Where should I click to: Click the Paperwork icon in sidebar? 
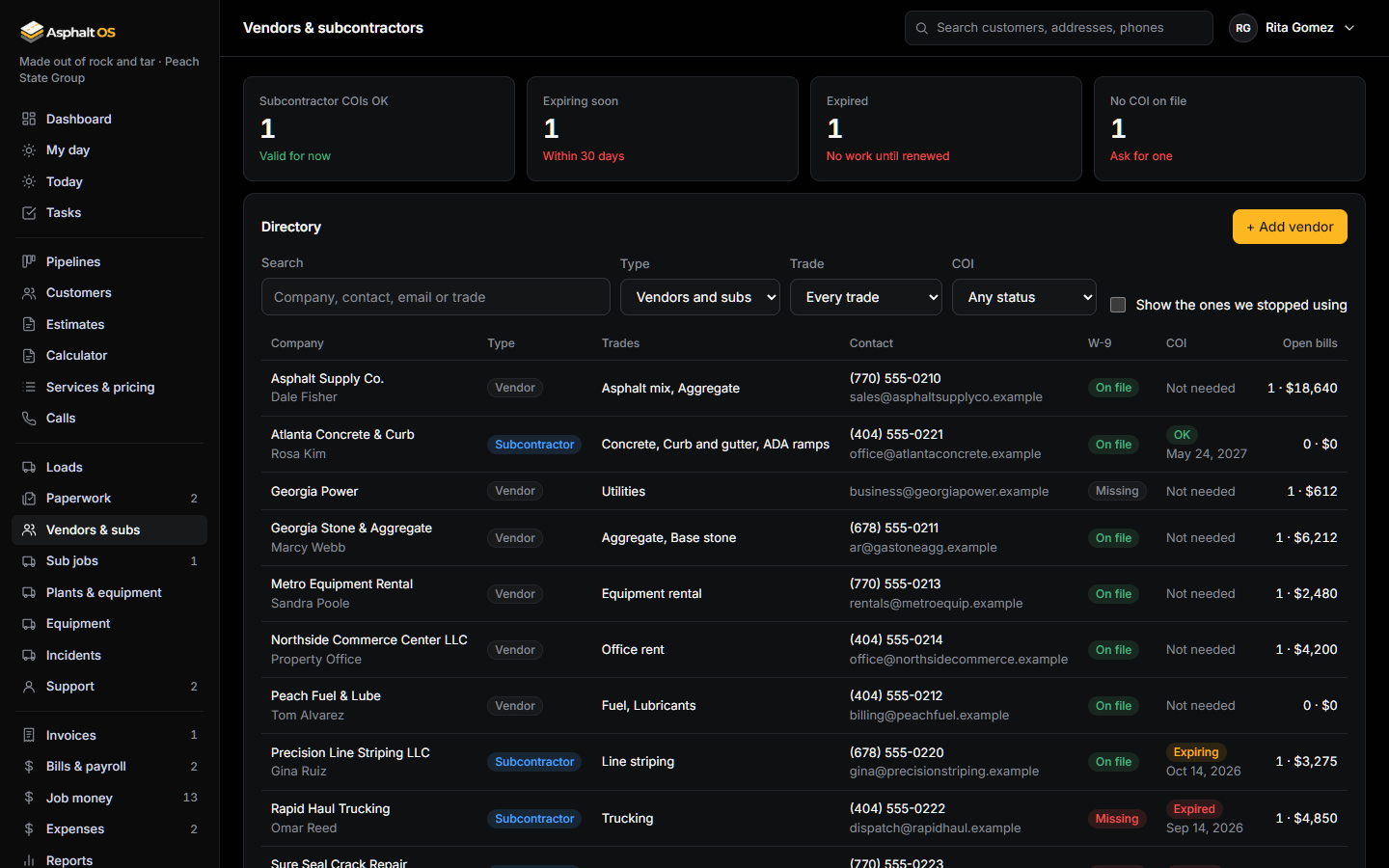(x=29, y=499)
